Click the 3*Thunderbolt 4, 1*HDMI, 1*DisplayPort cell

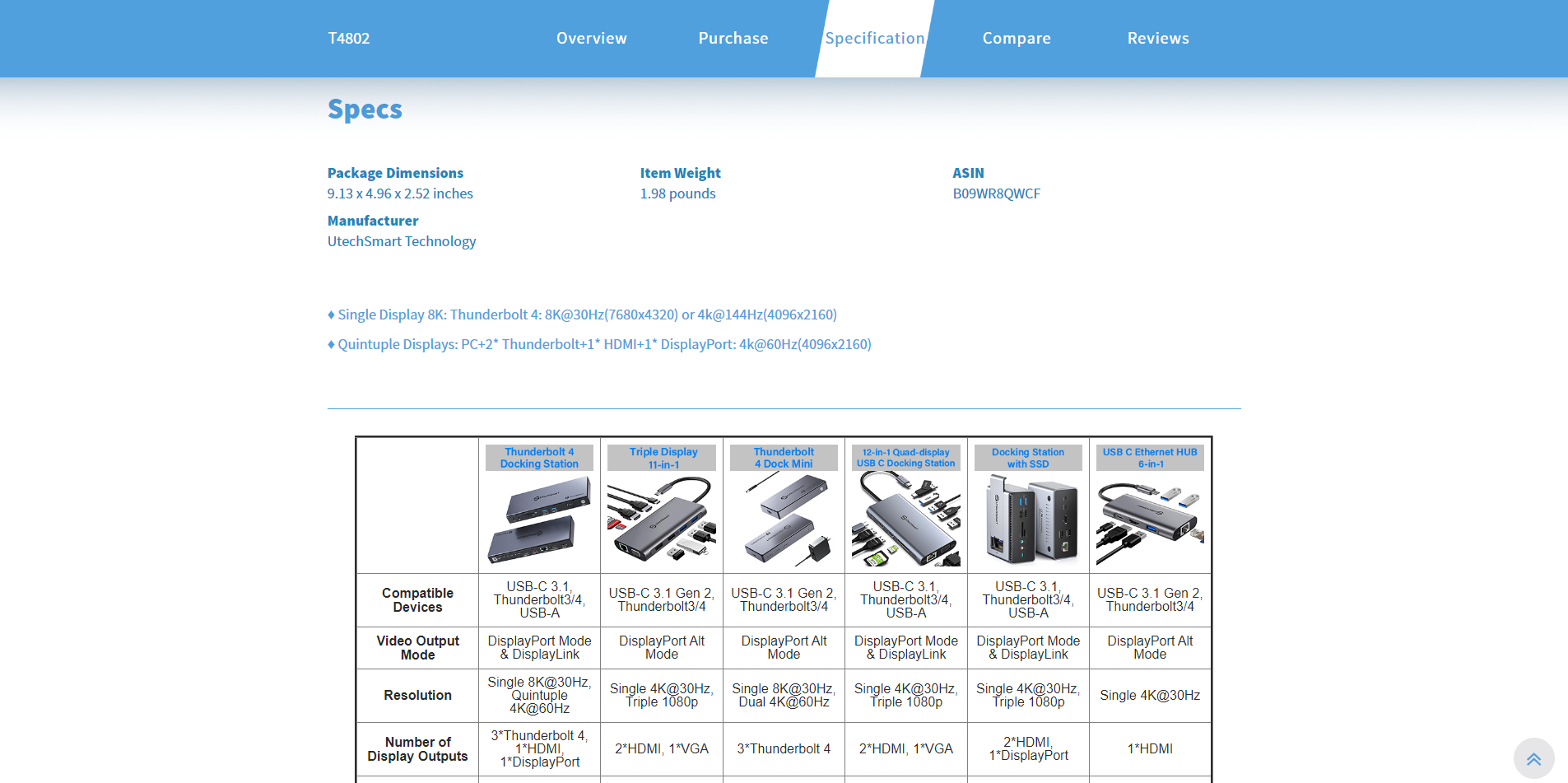click(539, 749)
